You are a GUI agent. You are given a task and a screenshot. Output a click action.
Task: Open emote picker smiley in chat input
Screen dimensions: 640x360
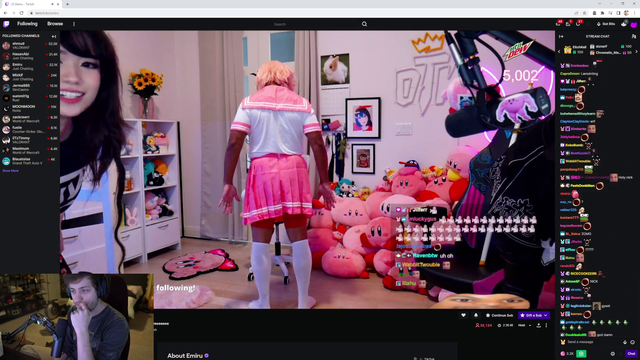pyautogui.click(x=633, y=342)
